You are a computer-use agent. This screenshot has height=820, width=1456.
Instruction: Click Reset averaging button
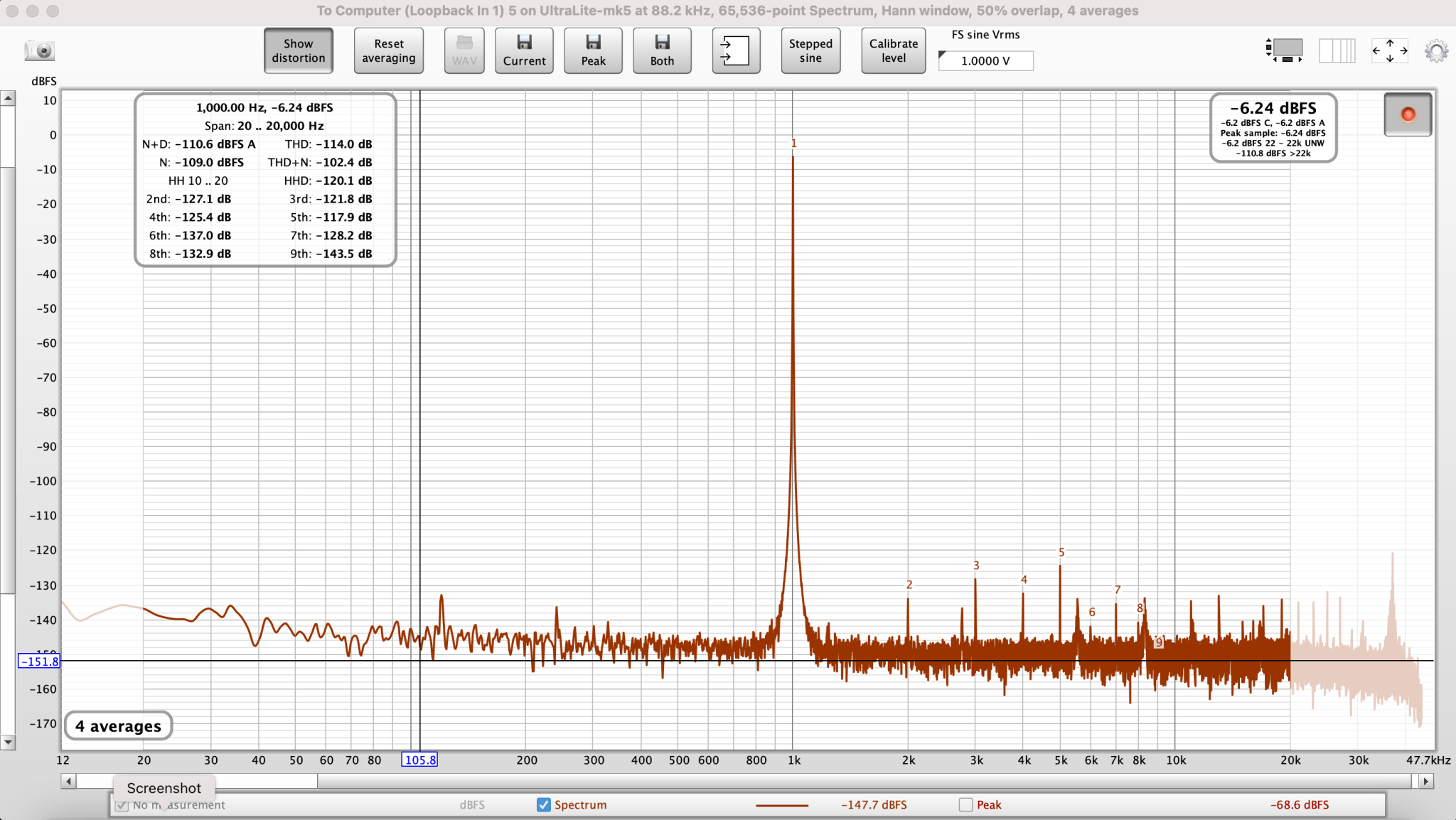[x=389, y=50]
